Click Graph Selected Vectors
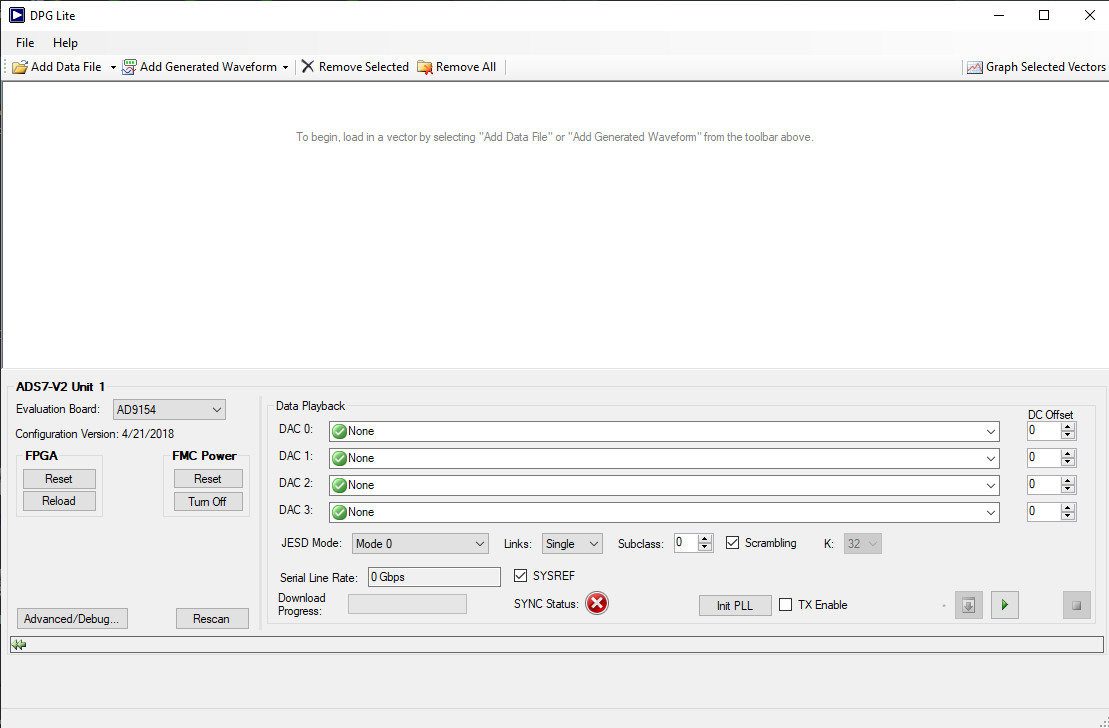The width and height of the screenshot is (1109, 728). (1036, 67)
